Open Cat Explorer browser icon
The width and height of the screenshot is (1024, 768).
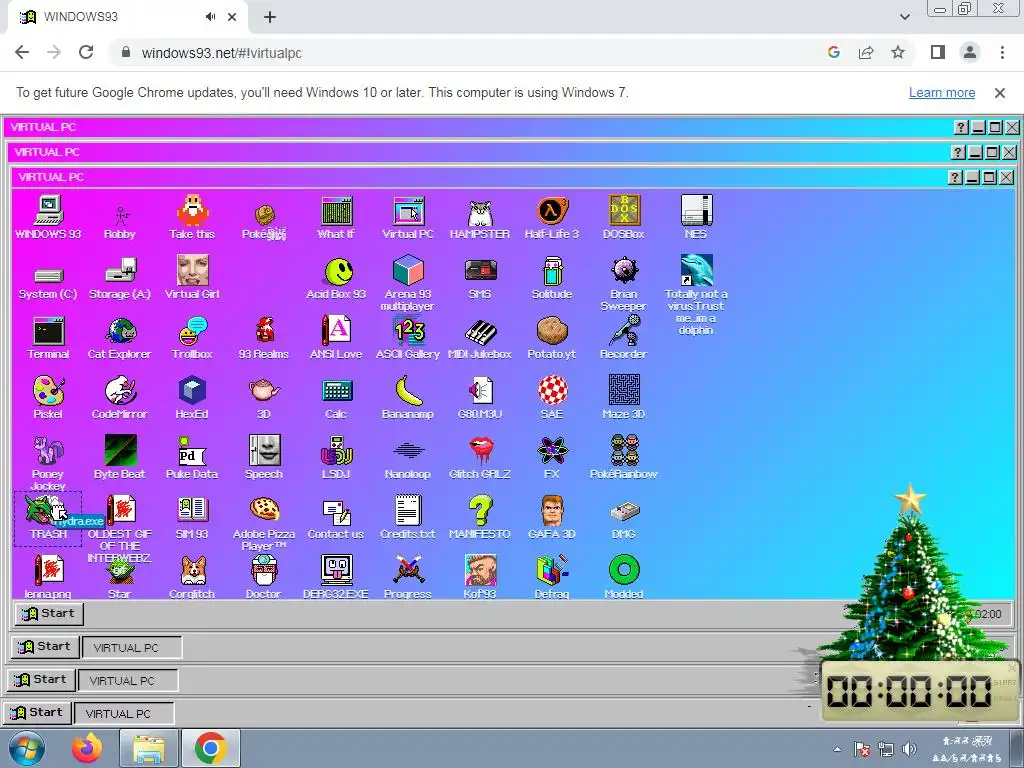pyautogui.click(x=120, y=338)
